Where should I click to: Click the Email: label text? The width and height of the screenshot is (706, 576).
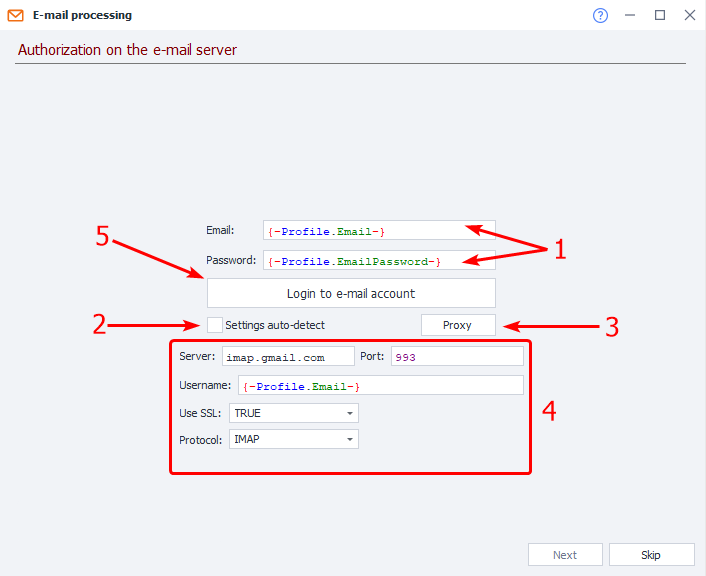click(x=220, y=231)
